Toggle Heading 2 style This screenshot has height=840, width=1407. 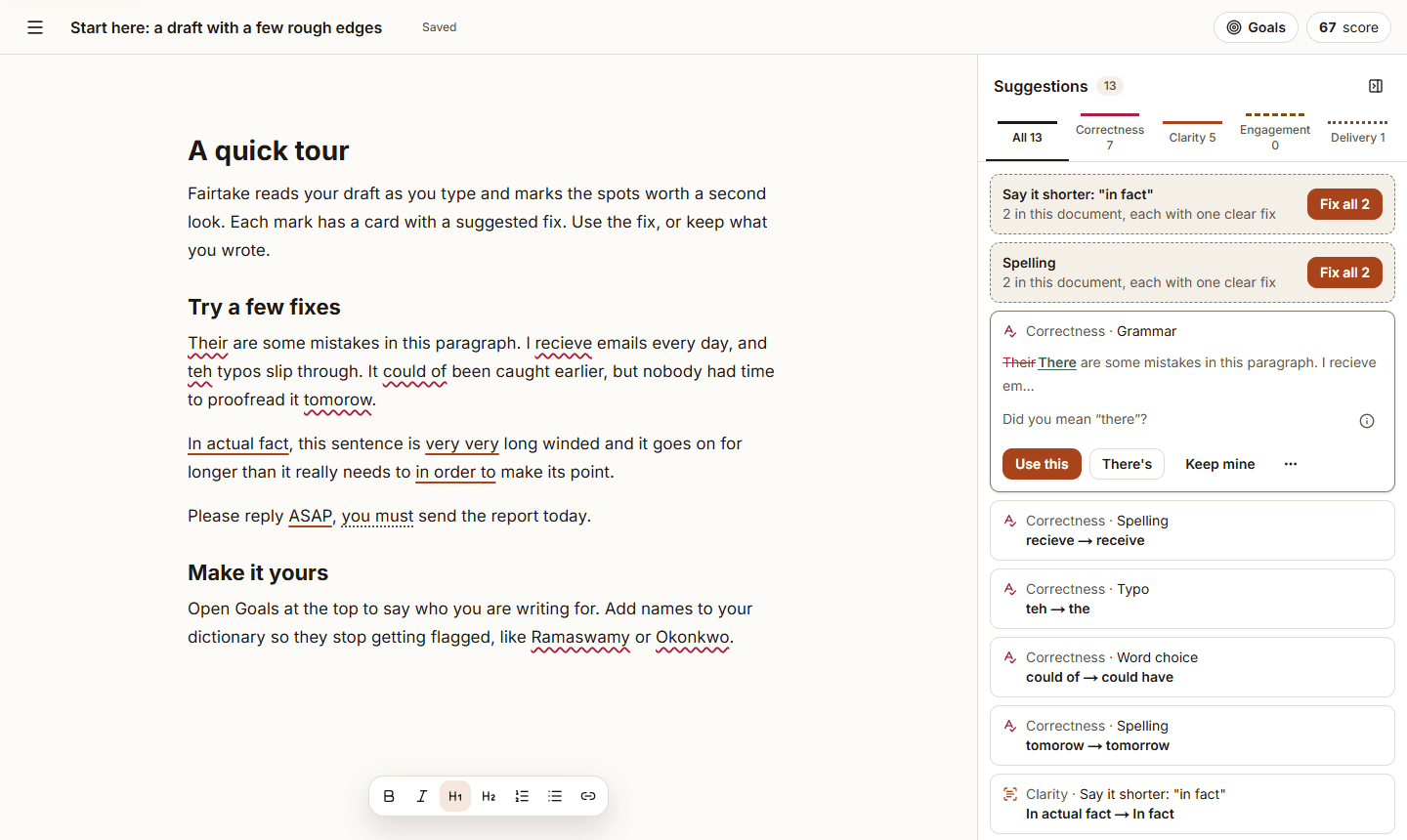tap(489, 796)
